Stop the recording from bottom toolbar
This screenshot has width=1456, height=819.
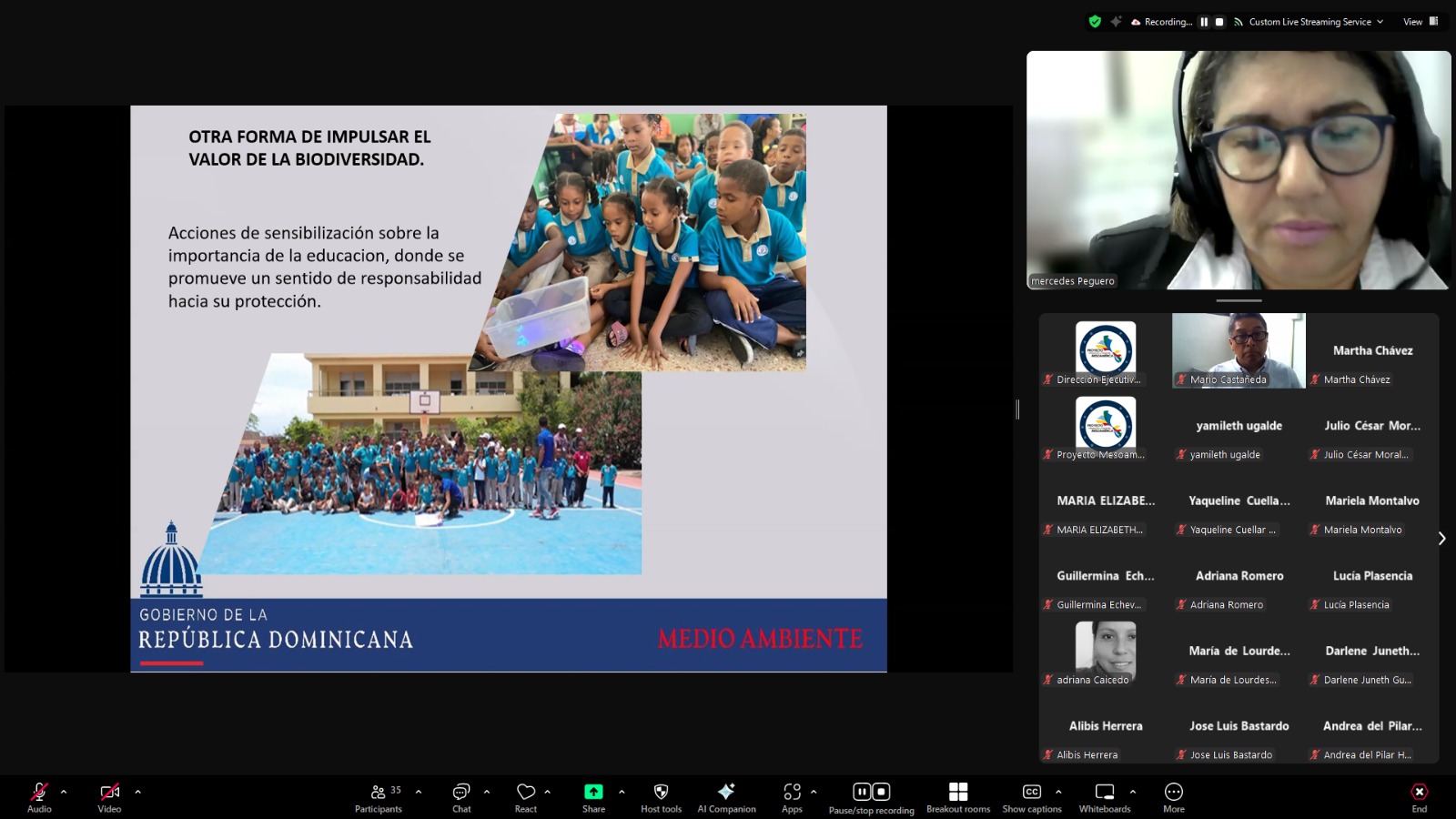(x=881, y=792)
